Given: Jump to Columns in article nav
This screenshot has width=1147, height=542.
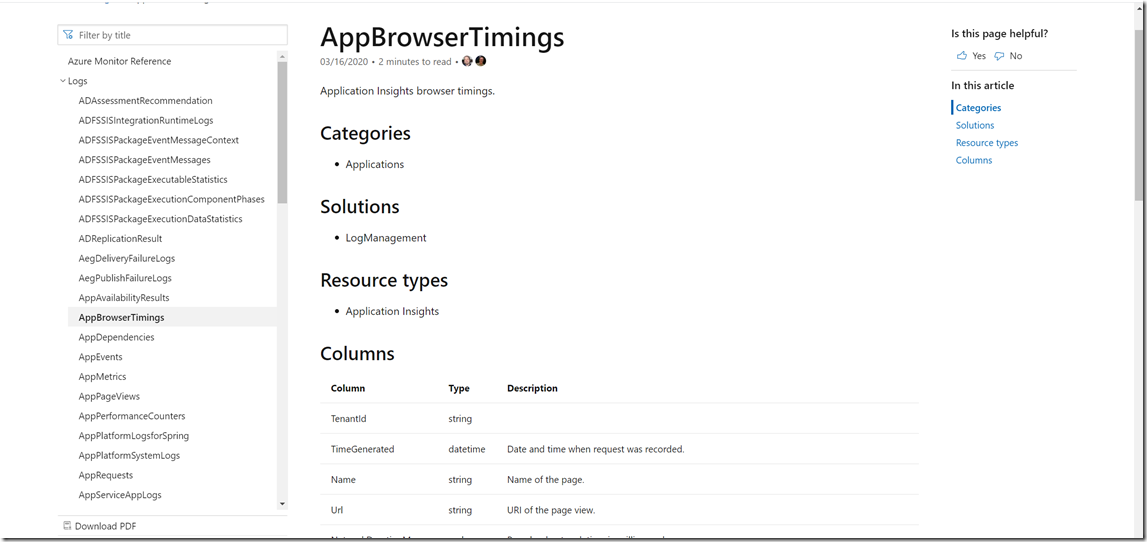Looking at the screenshot, I should click(974, 161).
